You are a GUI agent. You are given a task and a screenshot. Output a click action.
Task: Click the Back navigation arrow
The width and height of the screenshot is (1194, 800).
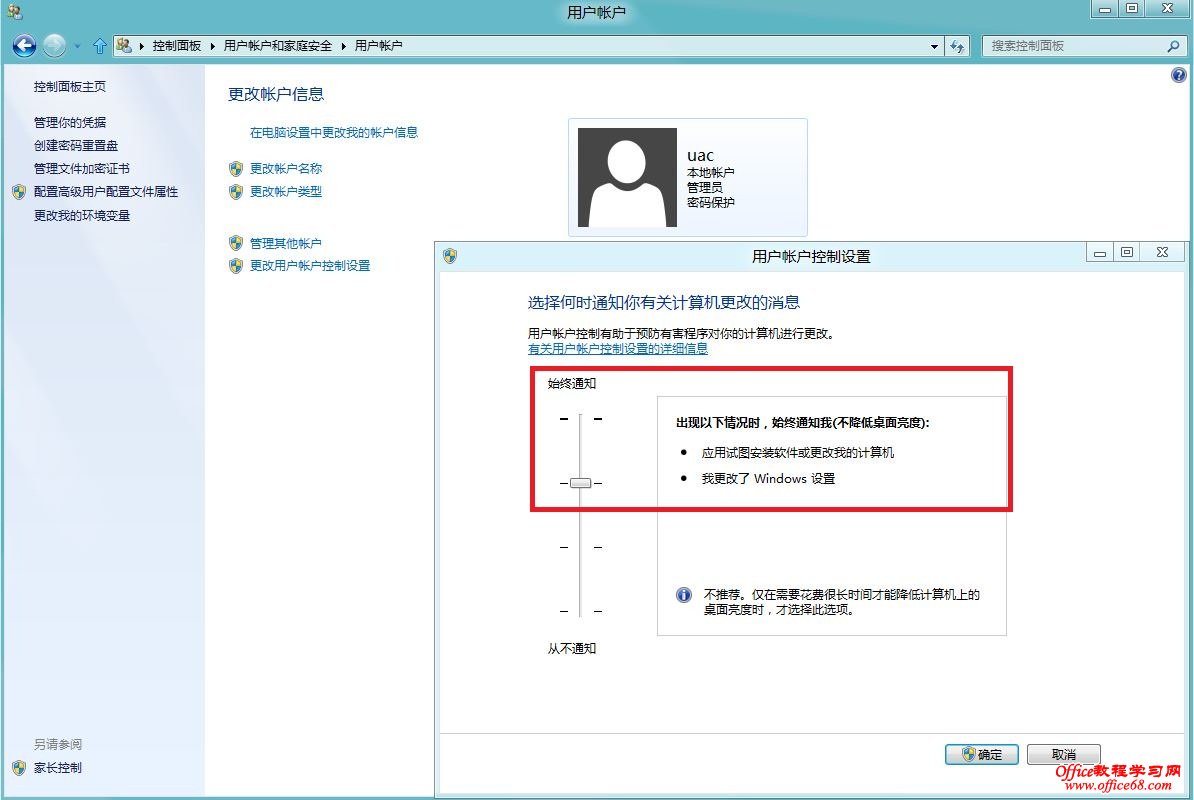[x=22, y=45]
